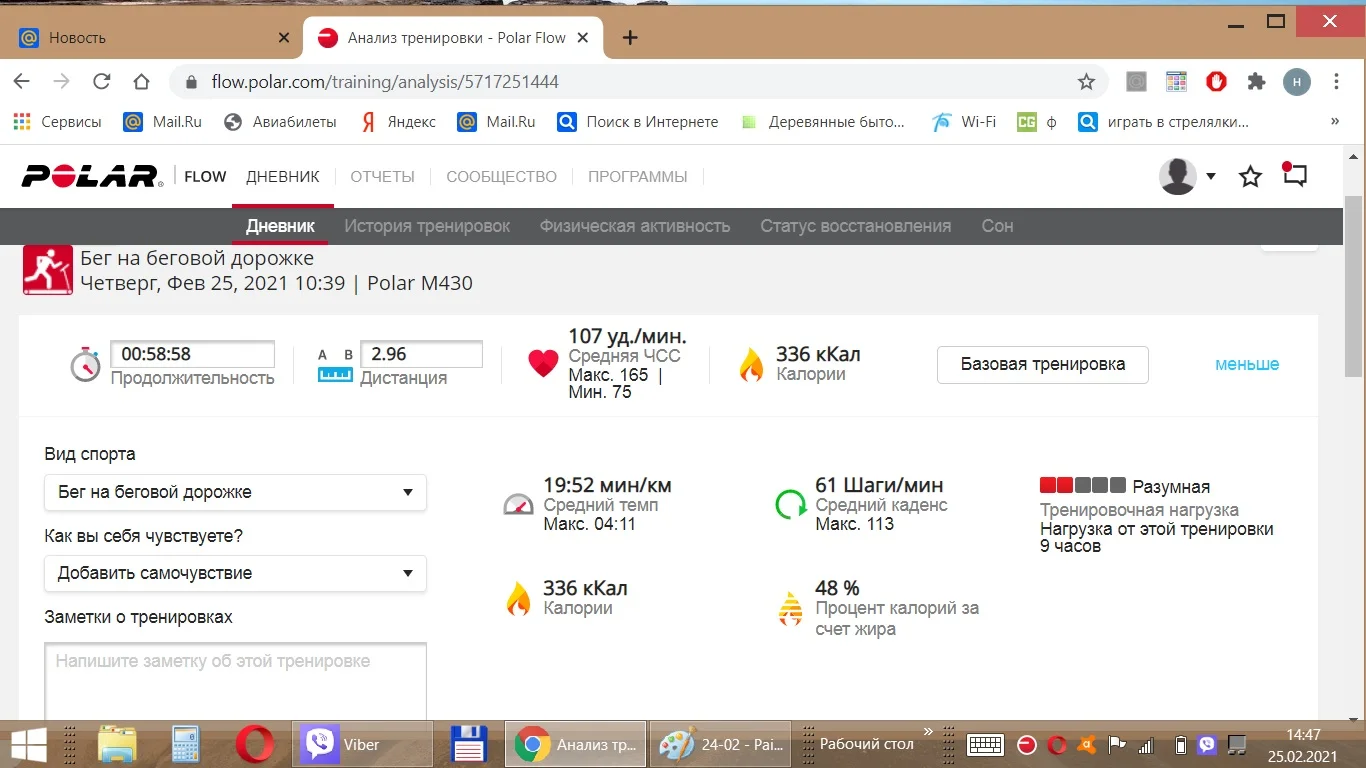Open the Деревянные быто... bookmark
Screen dimensions: 1366x768
pyautogui.click(x=822, y=122)
